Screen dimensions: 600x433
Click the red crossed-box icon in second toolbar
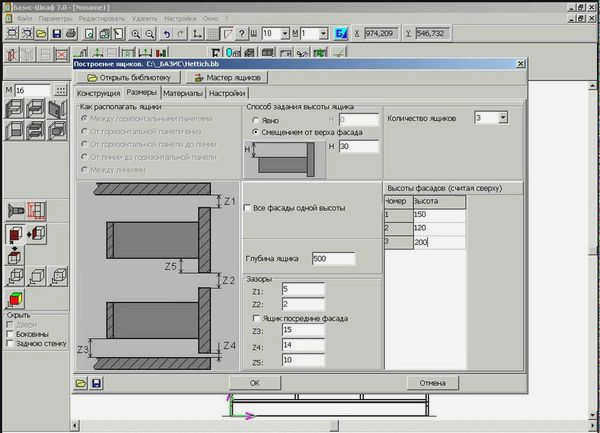pos(61,55)
